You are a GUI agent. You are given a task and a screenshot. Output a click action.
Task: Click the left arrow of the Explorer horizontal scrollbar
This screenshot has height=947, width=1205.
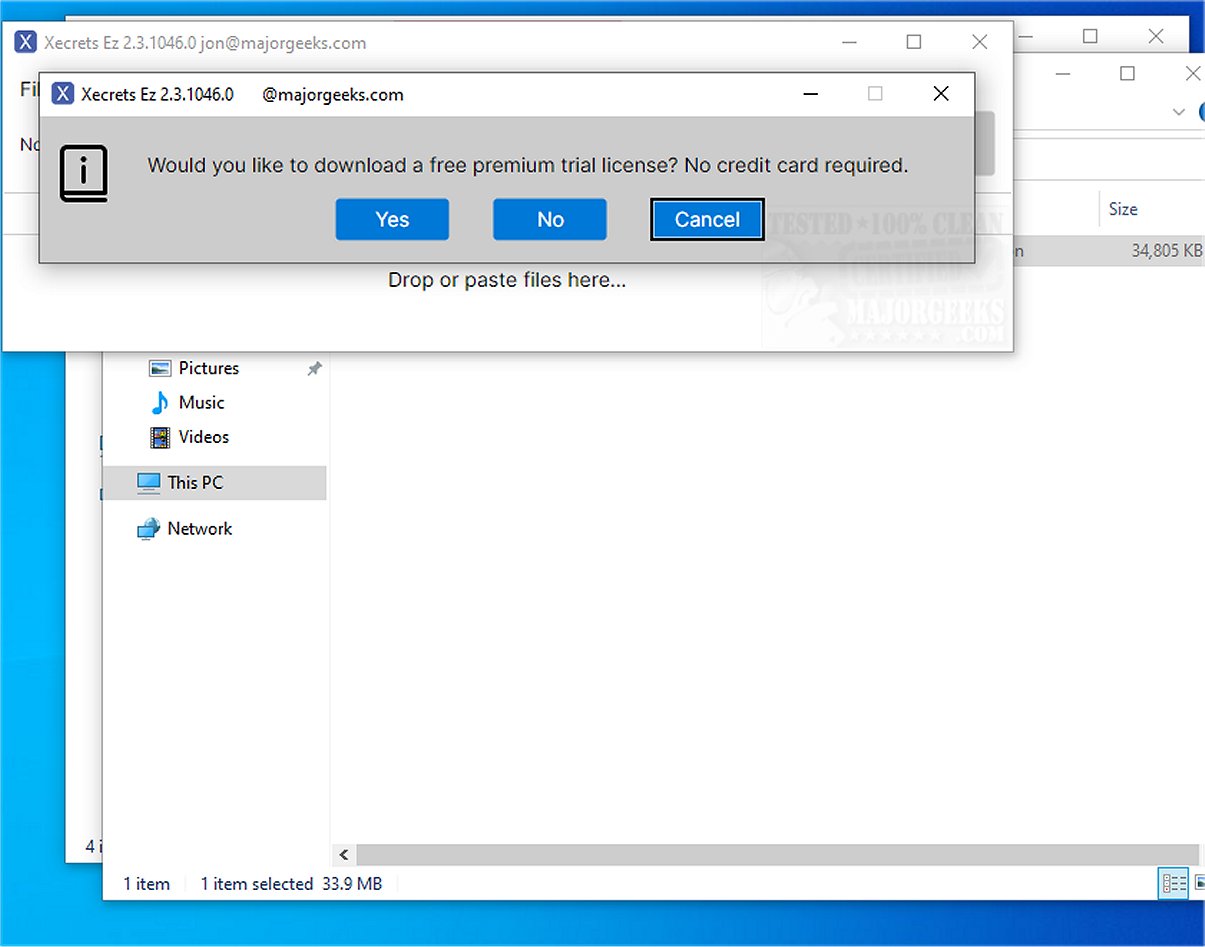[x=344, y=855]
